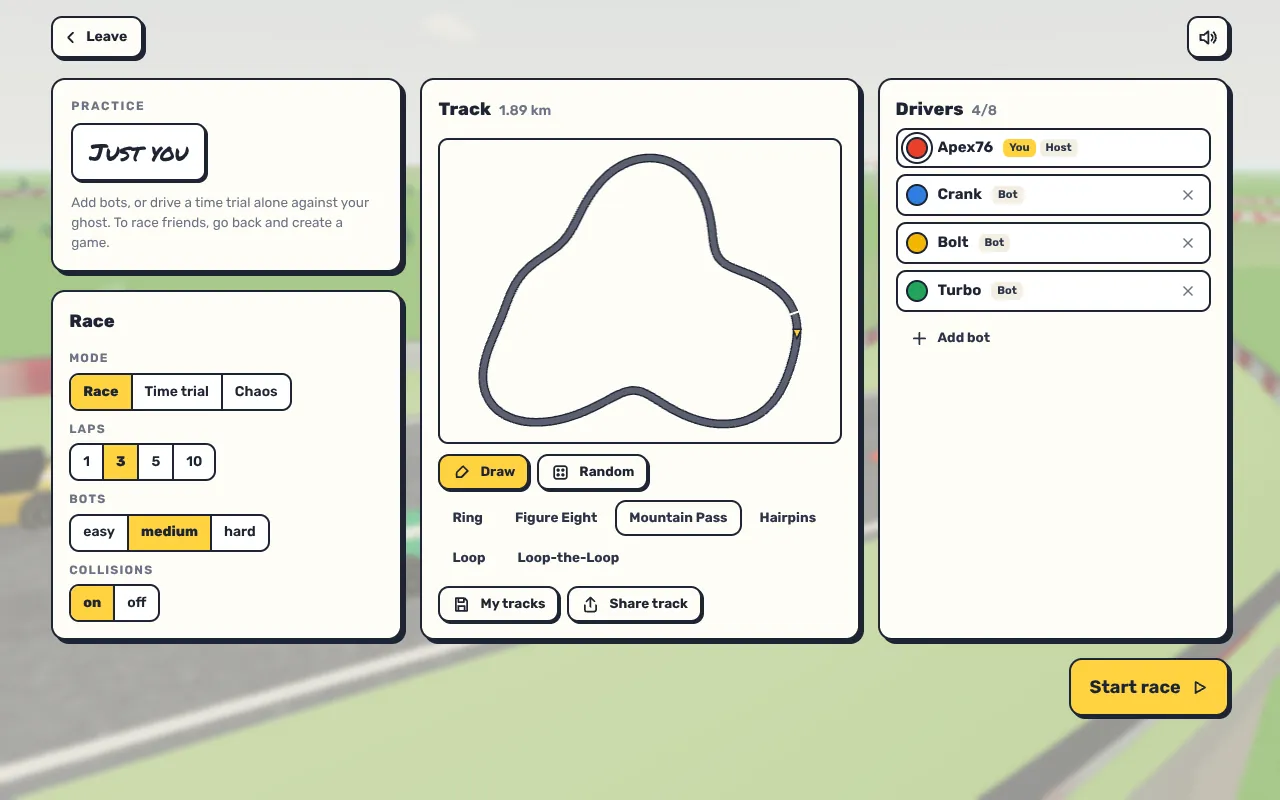
Task: Click Crank's blue color swatch
Action: click(917, 195)
